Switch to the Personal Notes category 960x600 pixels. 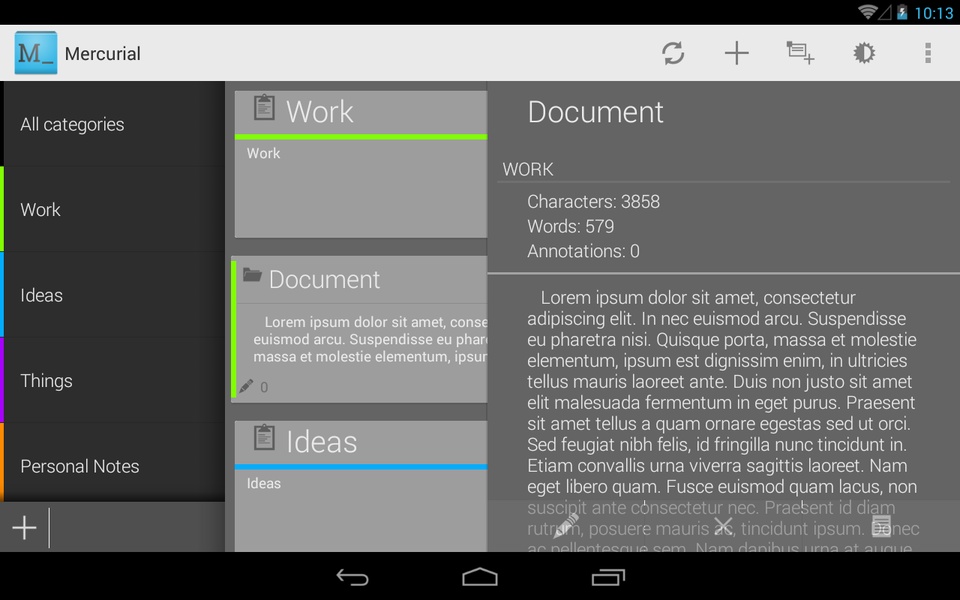[113, 464]
